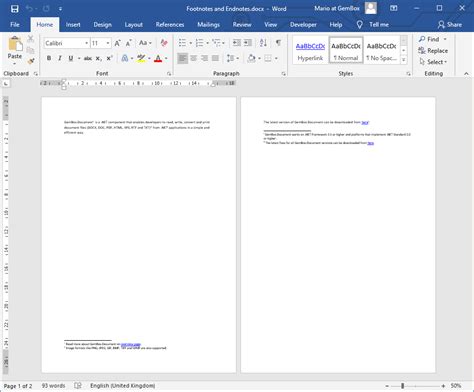
Task: Switch to the References tab
Action: [170, 25]
